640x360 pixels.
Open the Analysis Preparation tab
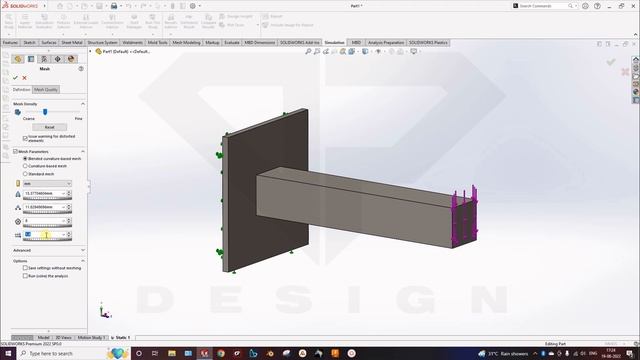[x=386, y=42]
